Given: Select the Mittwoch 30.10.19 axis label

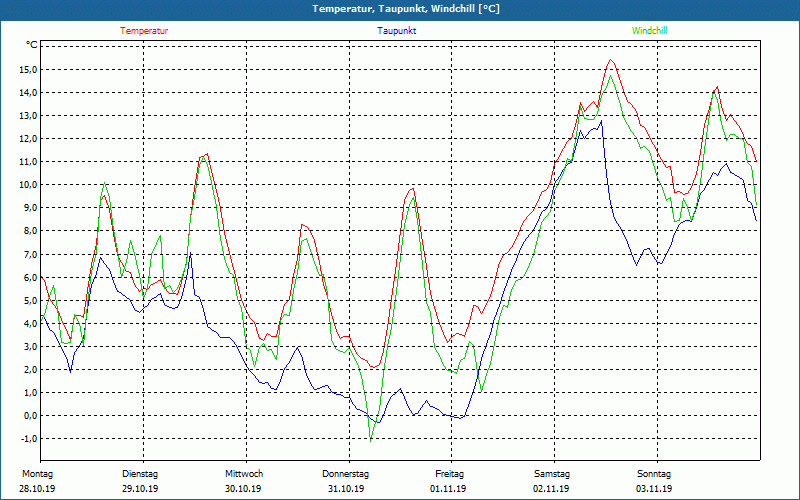Looking at the screenshot, I should pyautogui.click(x=244, y=481).
